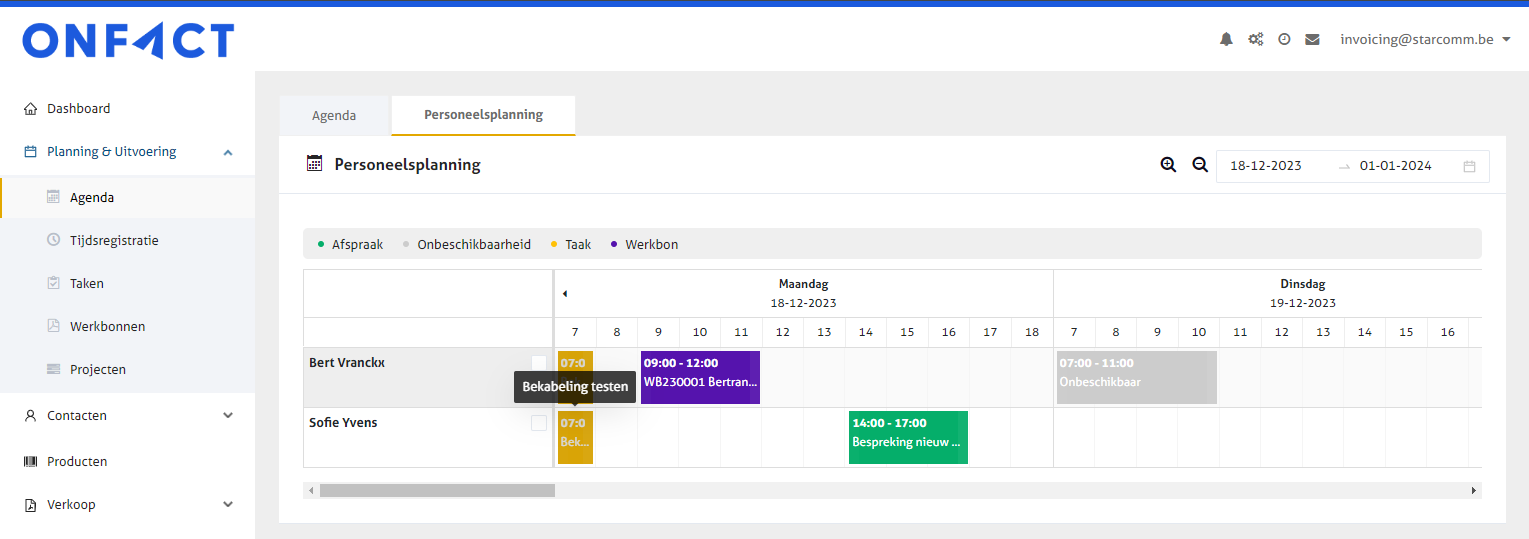
Task: Click the start date 18-12-2023 field
Action: [1266, 166]
